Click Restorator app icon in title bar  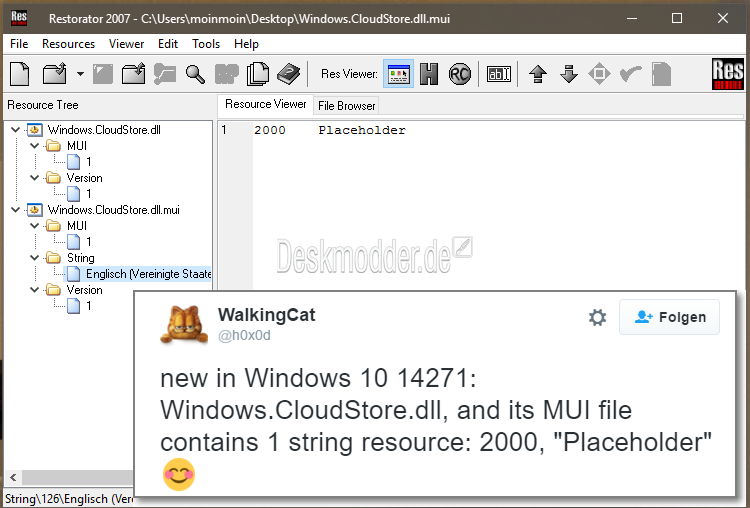pyautogui.click(x=19, y=18)
